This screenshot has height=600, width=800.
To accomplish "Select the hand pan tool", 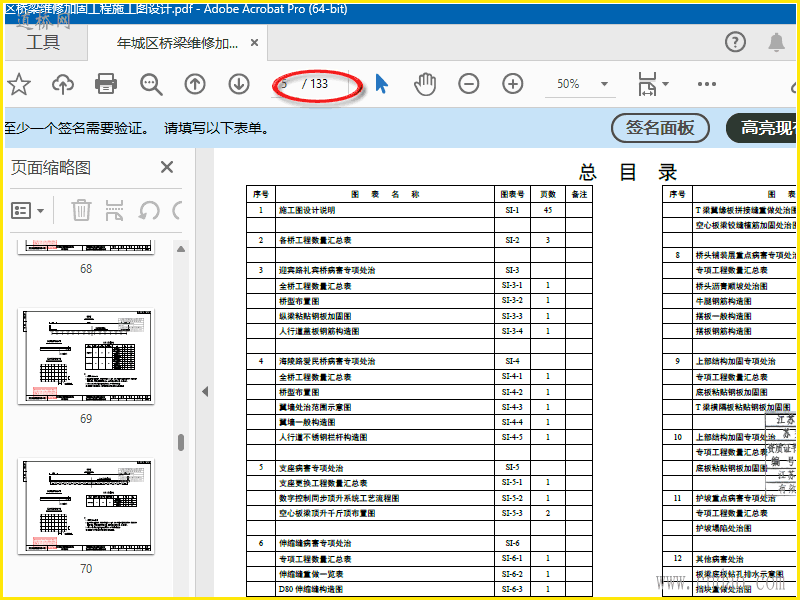I will [x=424, y=84].
